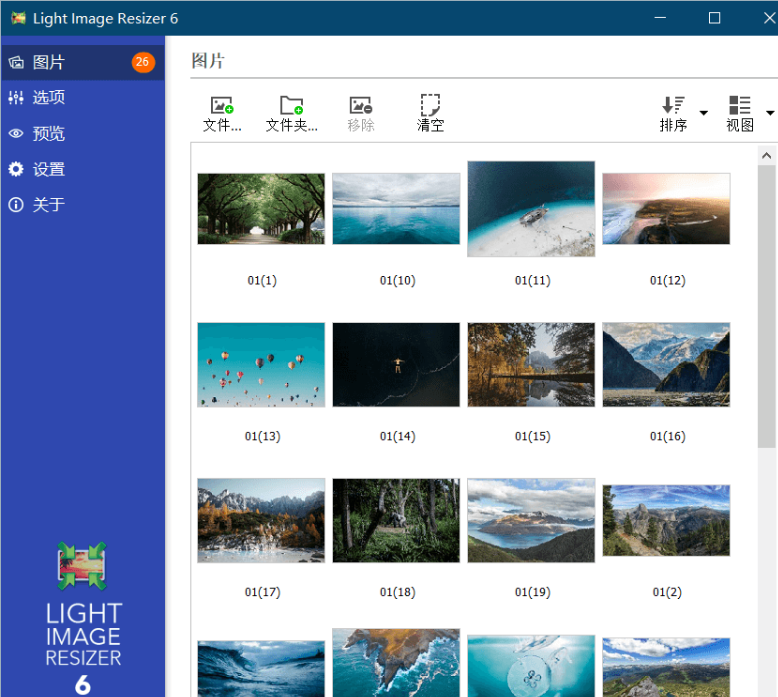Select thumbnail 01(16) snowy mountains
The width and height of the screenshot is (778, 697).
coord(666,365)
